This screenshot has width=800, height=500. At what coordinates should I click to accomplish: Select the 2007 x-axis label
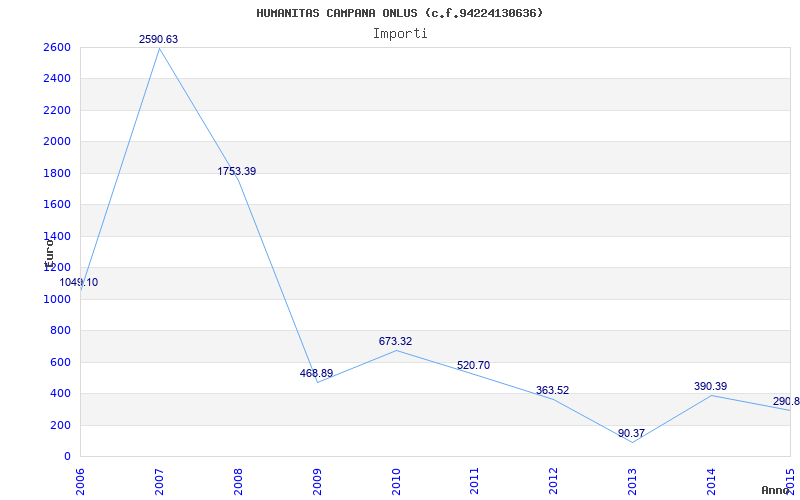pos(159,481)
